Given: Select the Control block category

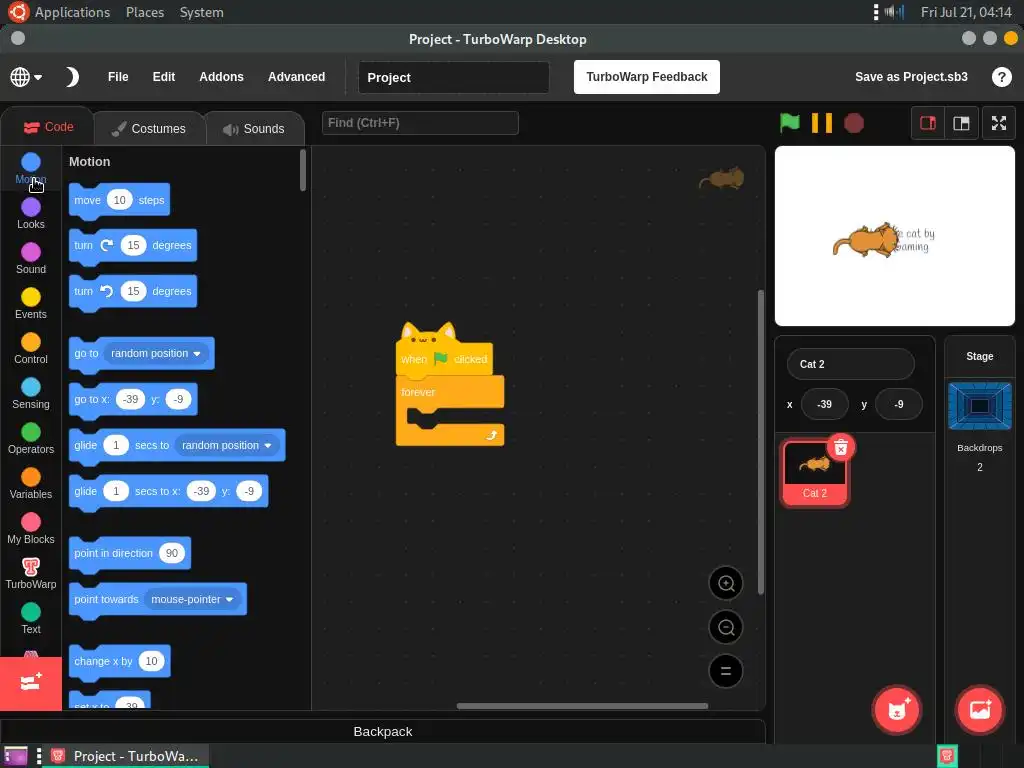Looking at the screenshot, I should (x=31, y=349).
